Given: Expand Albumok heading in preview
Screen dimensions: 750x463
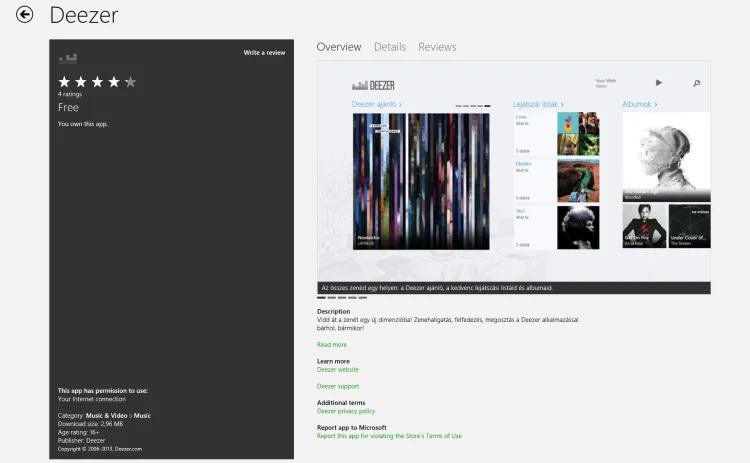Looking at the screenshot, I should click(640, 104).
